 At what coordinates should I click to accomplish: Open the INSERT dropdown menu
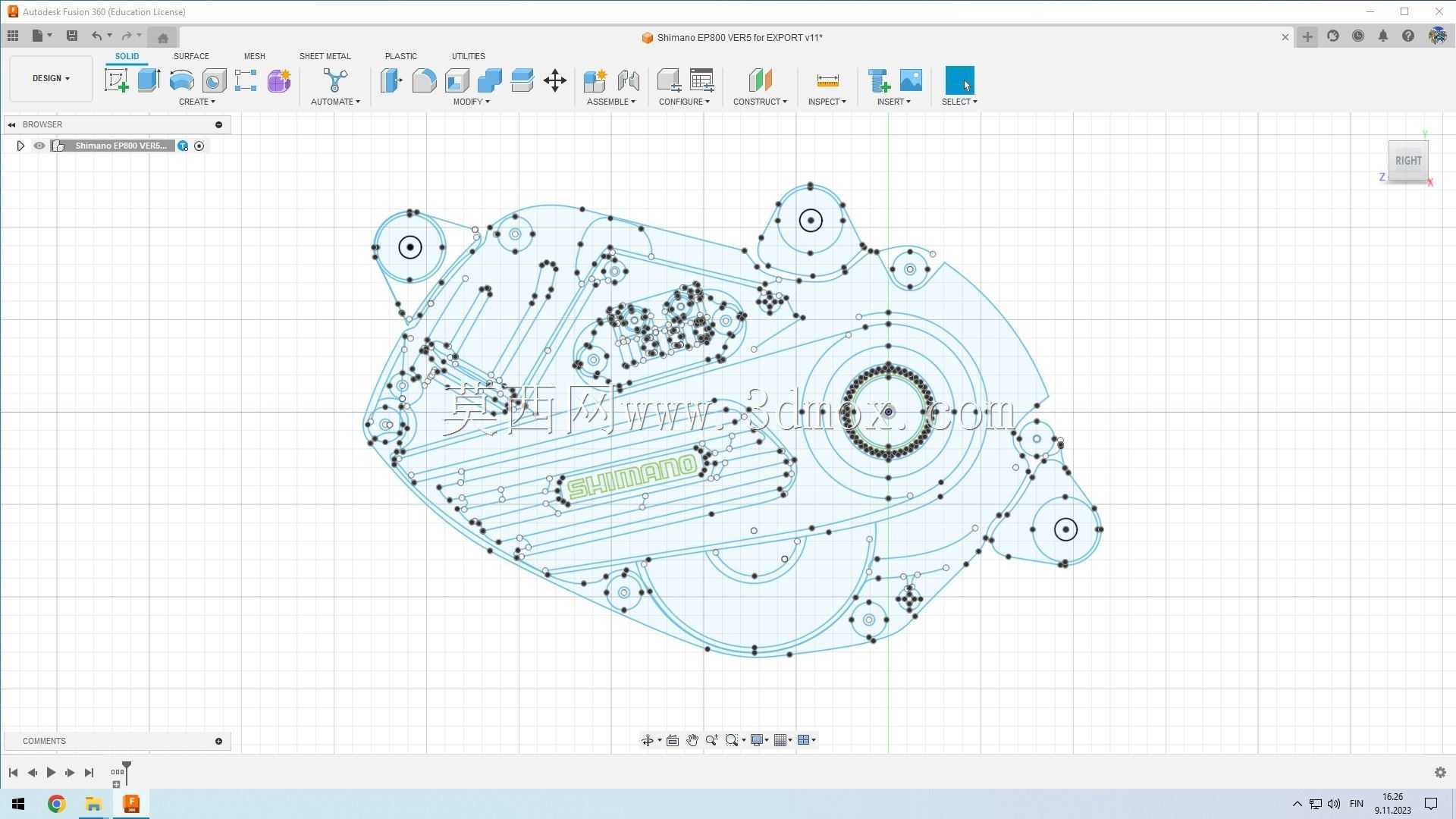point(894,102)
